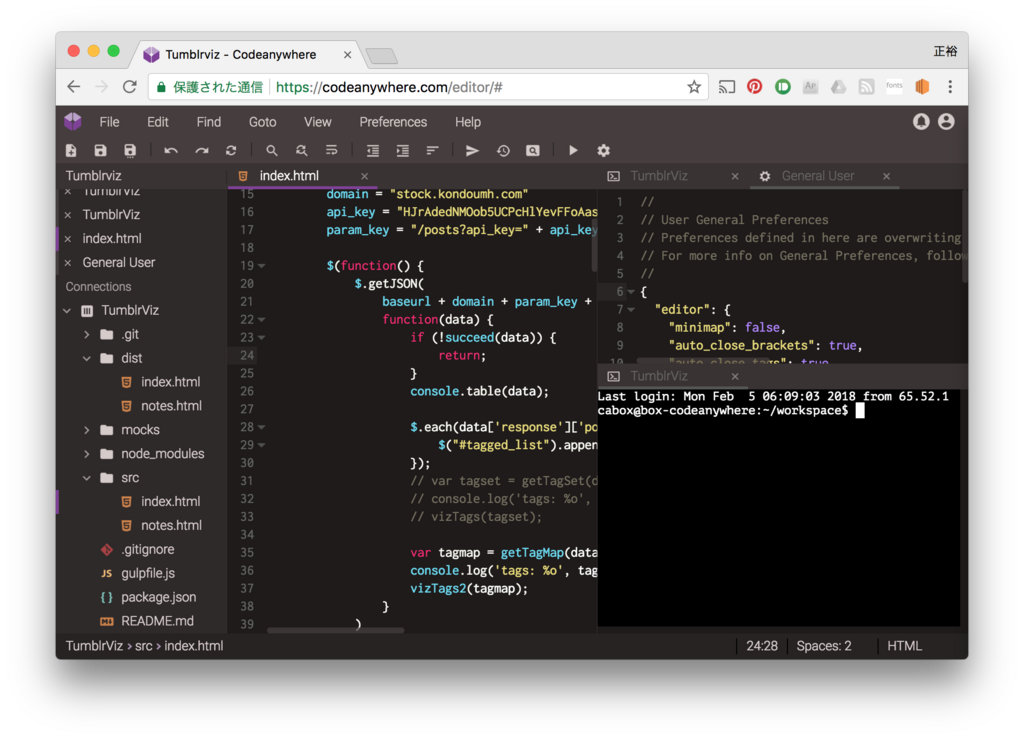Open the File menu
The image size is (1024, 739).
click(x=109, y=122)
